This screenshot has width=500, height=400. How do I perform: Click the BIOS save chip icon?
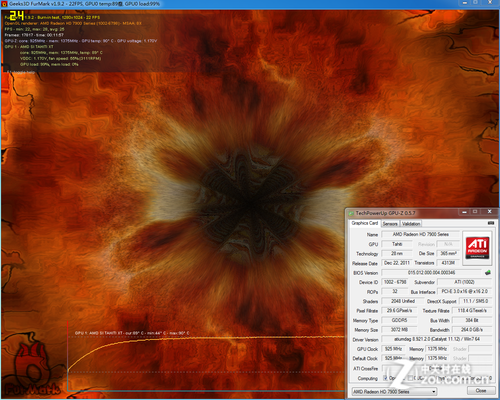coord(488,273)
